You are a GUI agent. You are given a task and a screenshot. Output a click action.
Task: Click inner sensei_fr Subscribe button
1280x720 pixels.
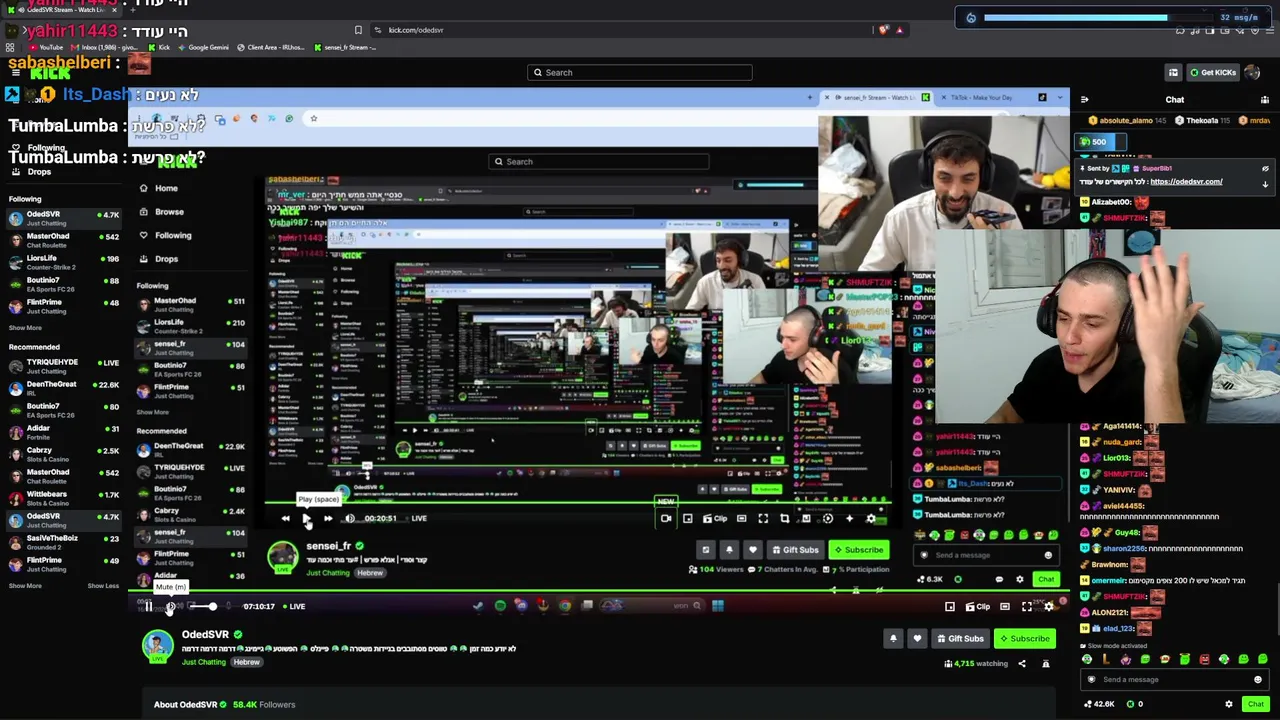click(858, 550)
